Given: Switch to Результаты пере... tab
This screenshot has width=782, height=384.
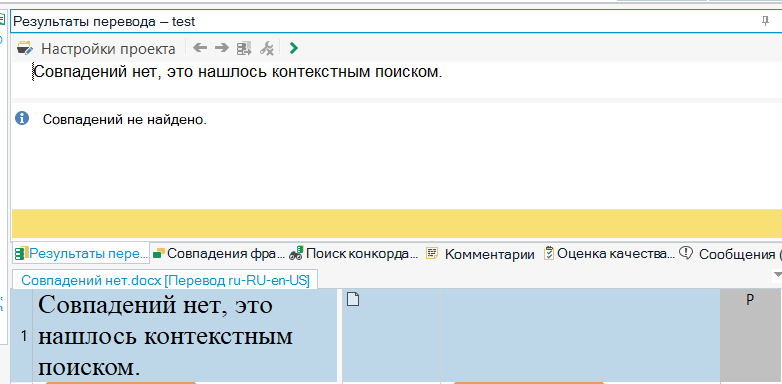Looking at the screenshot, I should [81, 253].
